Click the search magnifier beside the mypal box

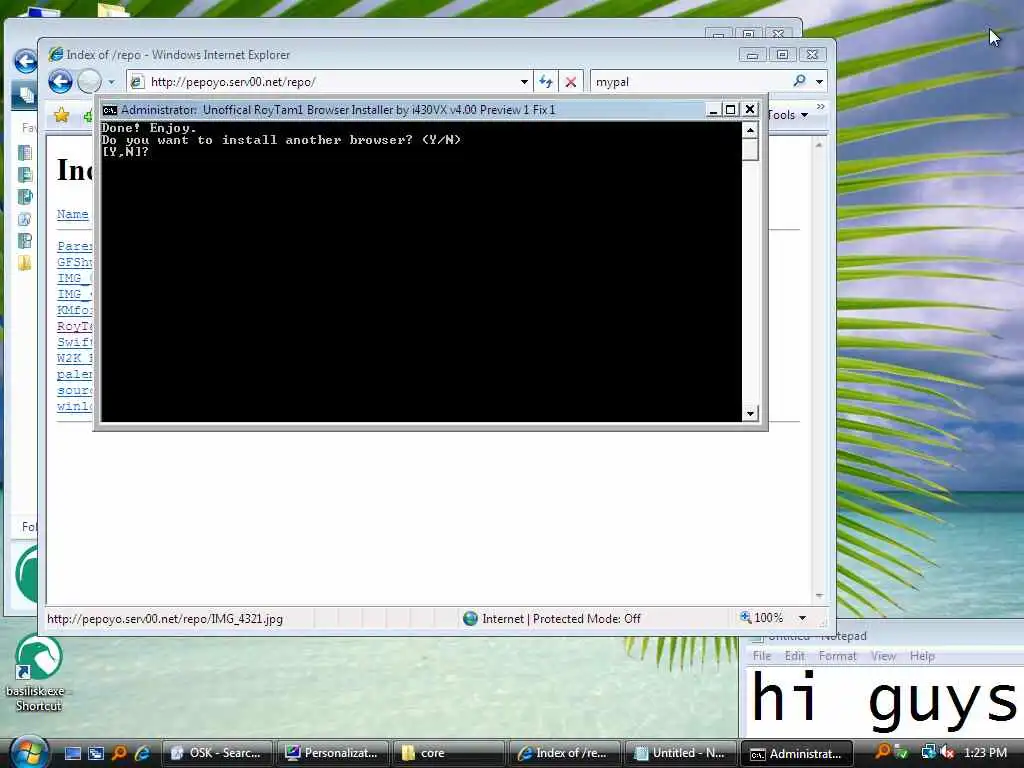pyautogui.click(x=799, y=81)
